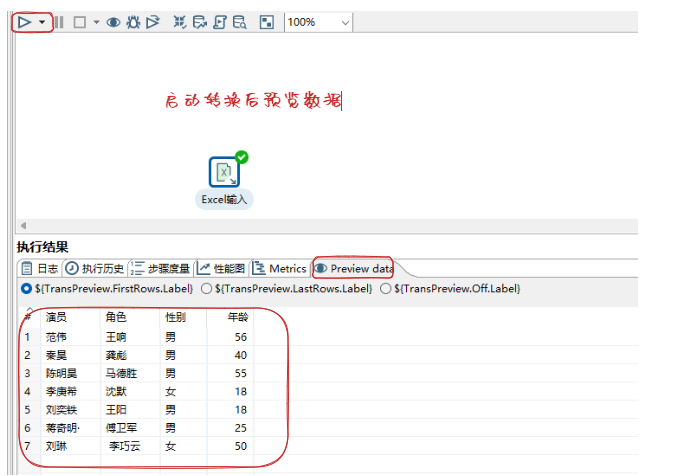Switch to the 性能图 tab

click(221, 268)
